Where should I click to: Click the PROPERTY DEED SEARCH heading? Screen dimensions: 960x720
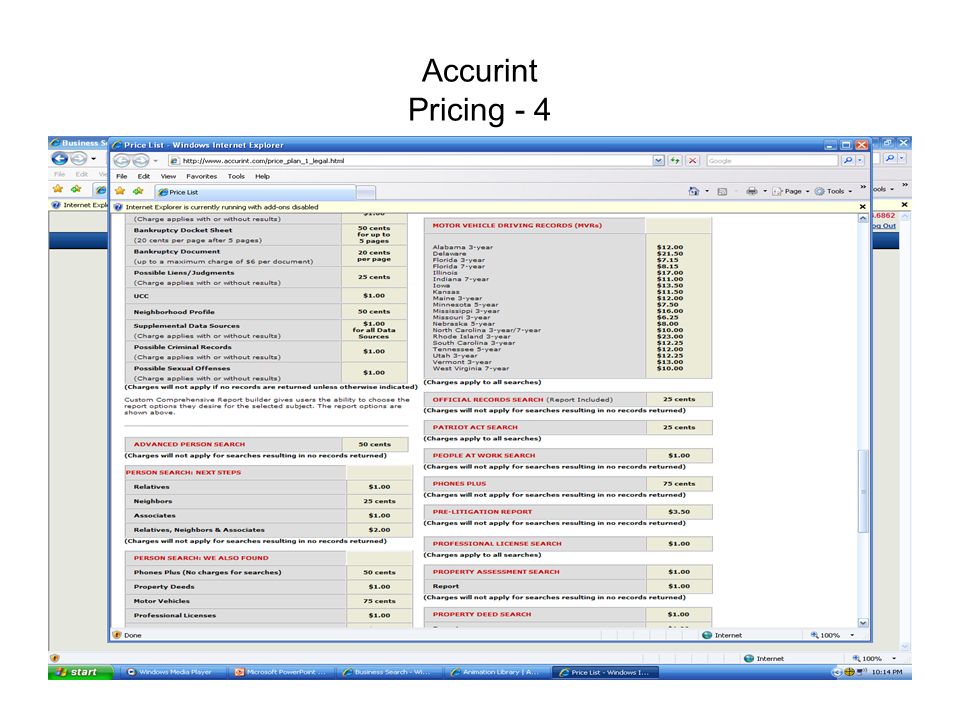[x=482, y=615]
